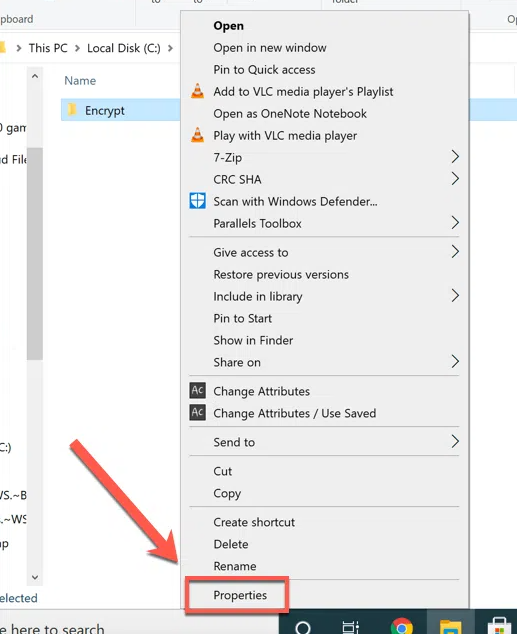
Task: Select Copy in the context menu
Action: [x=227, y=493]
